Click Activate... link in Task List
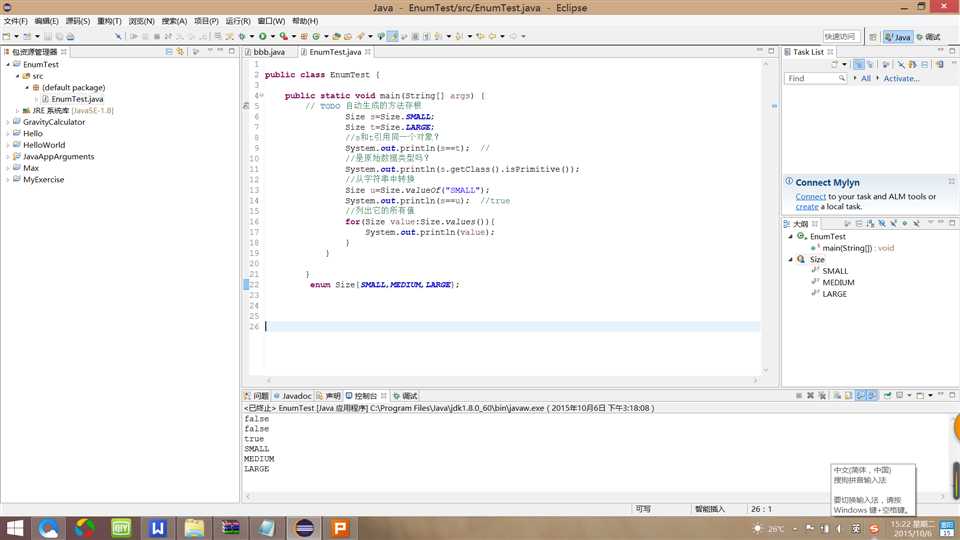Screen dimensions: 960x540 click(901, 78)
